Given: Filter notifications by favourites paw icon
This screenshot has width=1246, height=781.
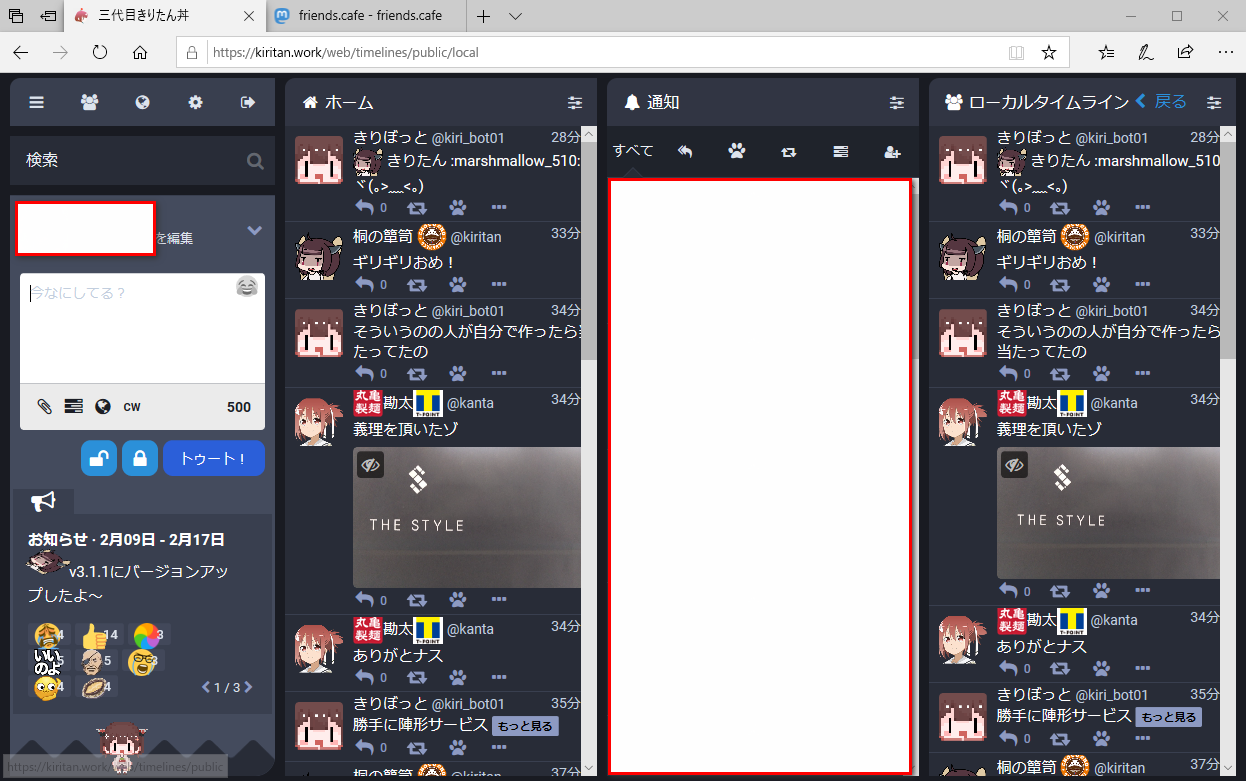Looking at the screenshot, I should [737, 152].
